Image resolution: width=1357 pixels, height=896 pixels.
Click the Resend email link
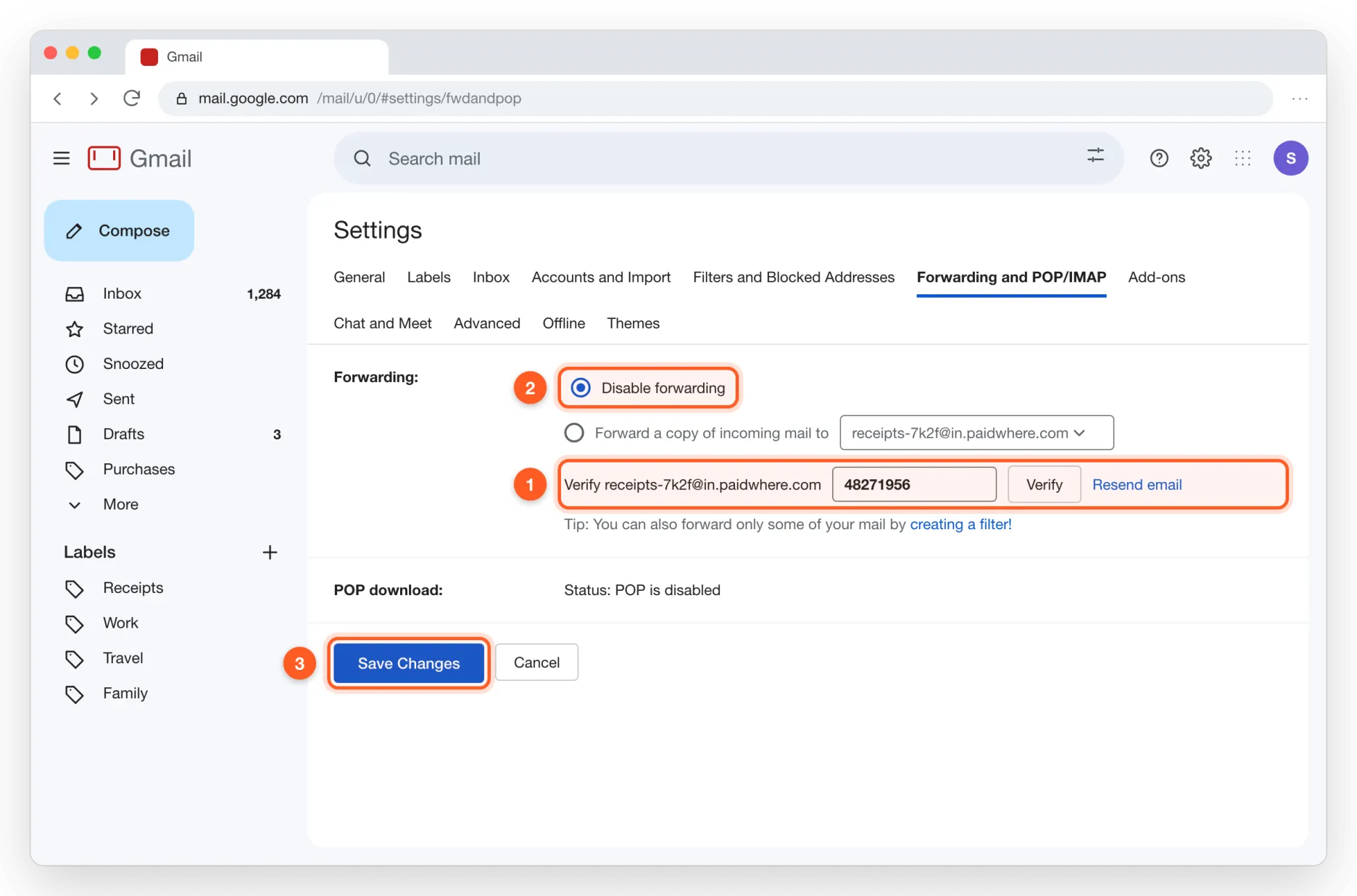click(x=1137, y=484)
